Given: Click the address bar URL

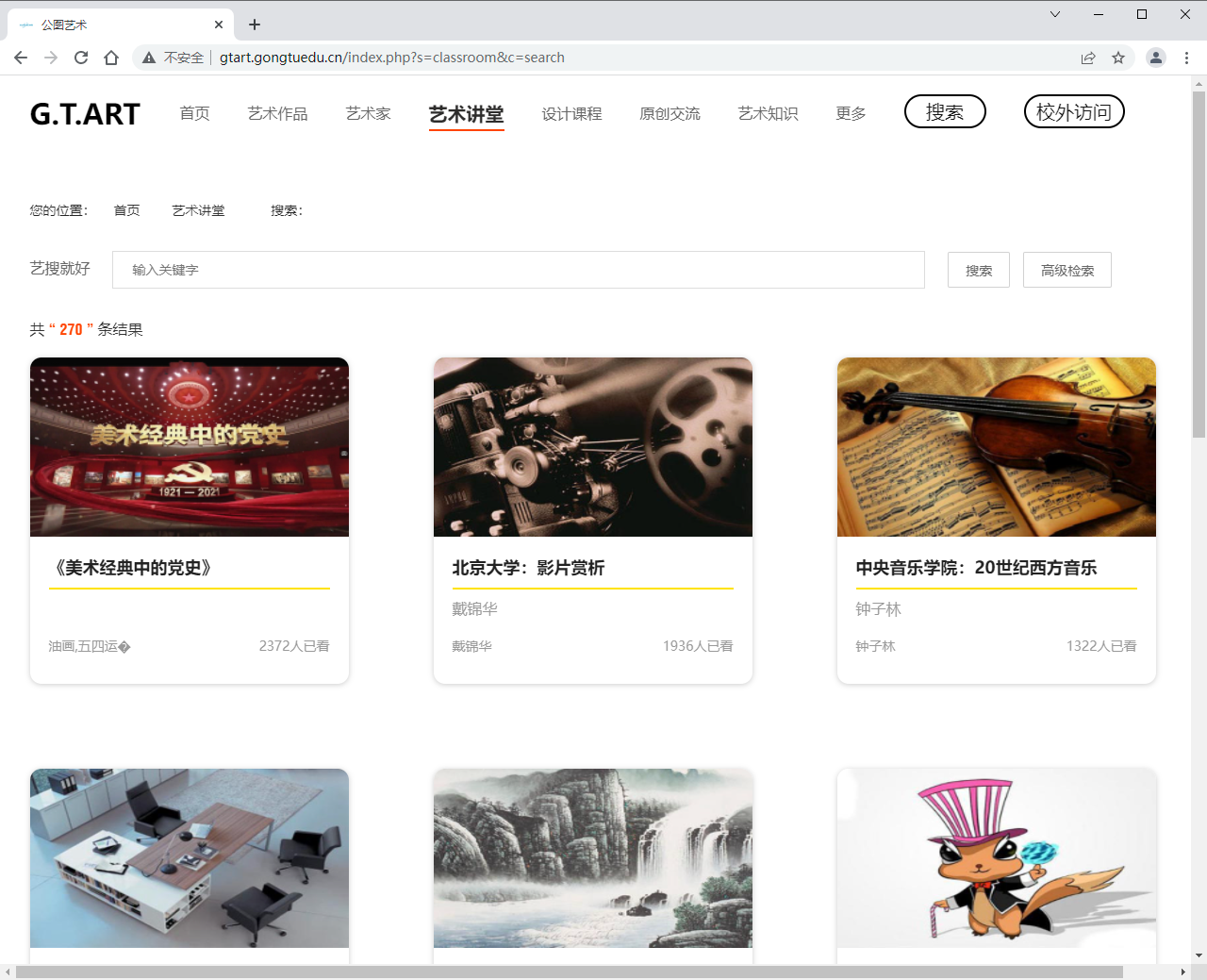Looking at the screenshot, I should [392, 58].
